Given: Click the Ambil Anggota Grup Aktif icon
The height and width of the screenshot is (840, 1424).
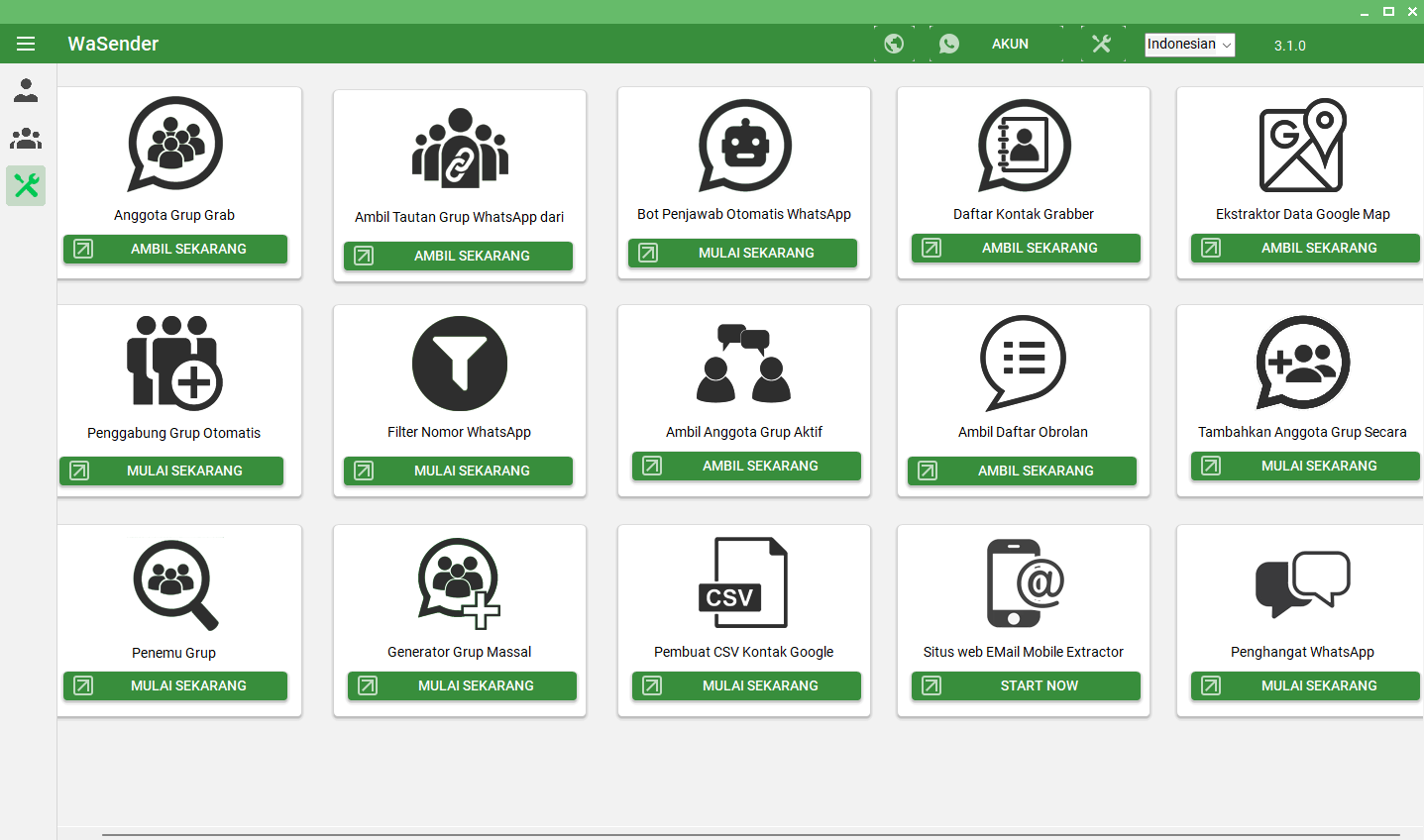Looking at the screenshot, I should [744, 363].
